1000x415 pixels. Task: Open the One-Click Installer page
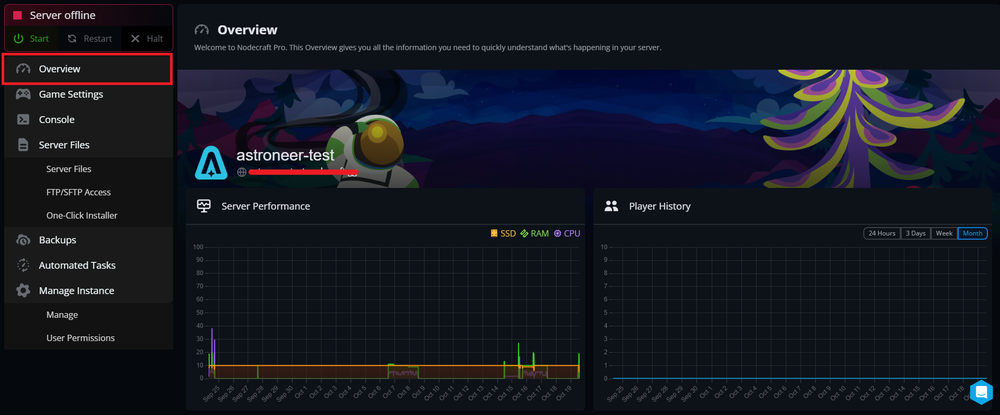pyautogui.click(x=81, y=215)
